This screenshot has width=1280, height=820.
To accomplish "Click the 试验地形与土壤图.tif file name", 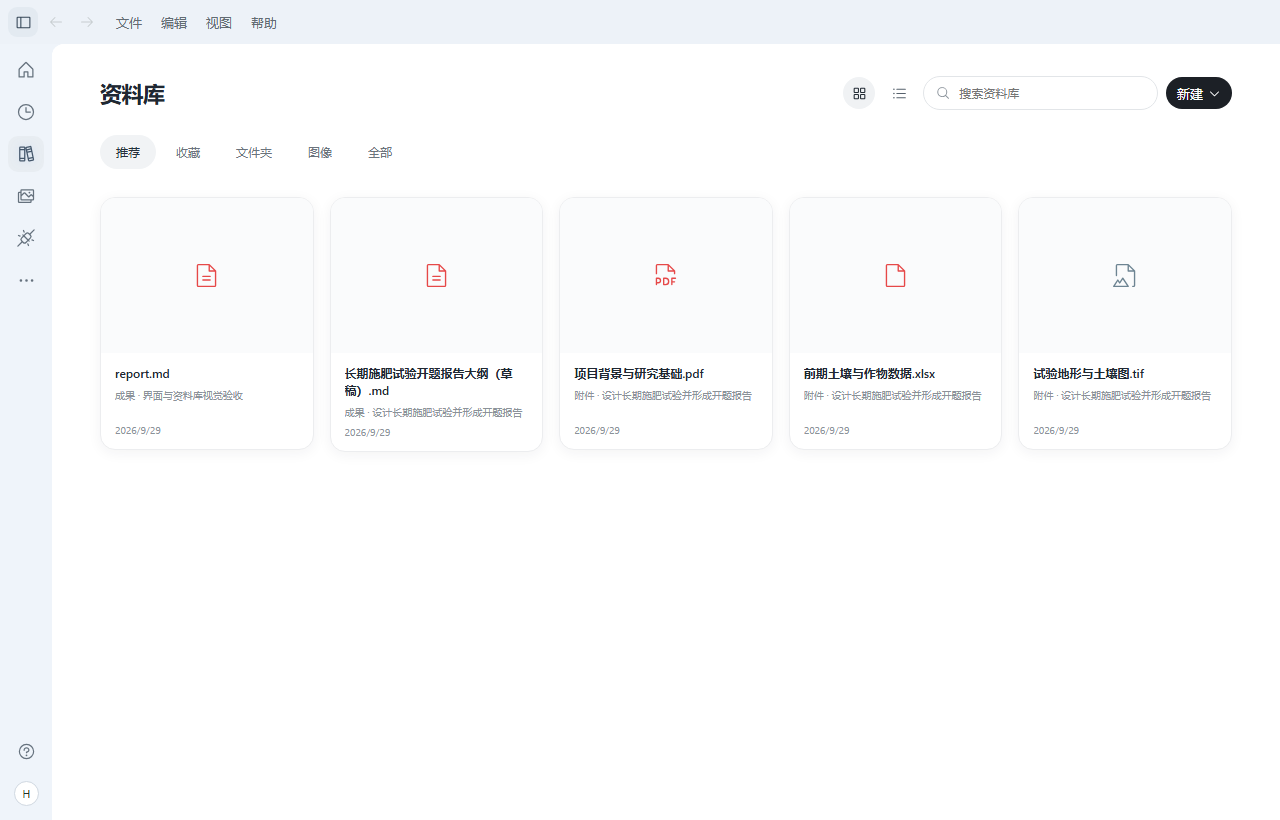I will tap(1089, 374).
